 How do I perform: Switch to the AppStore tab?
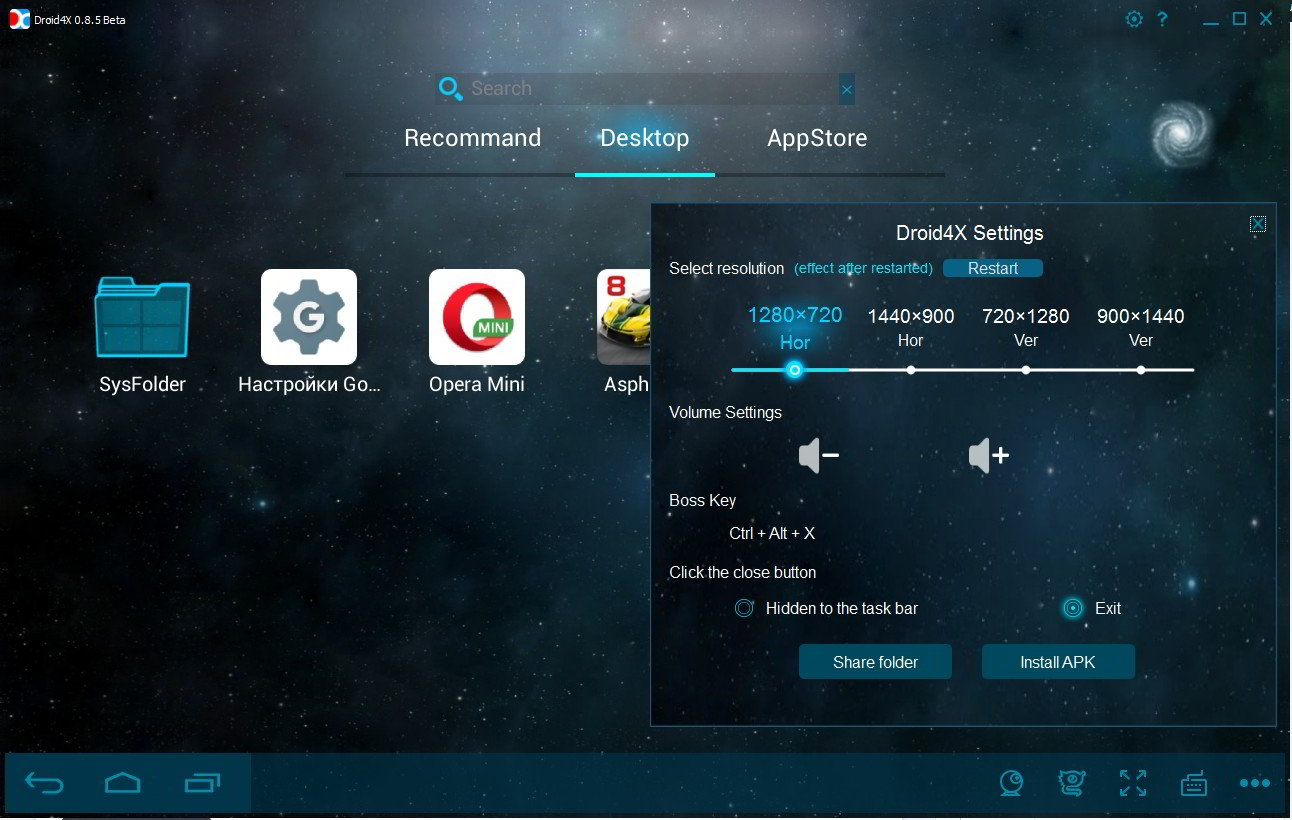point(817,138)
